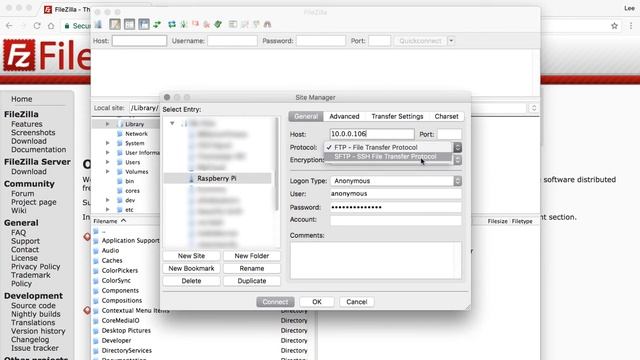
Task: Switch to the General tab
Action: 306,116
